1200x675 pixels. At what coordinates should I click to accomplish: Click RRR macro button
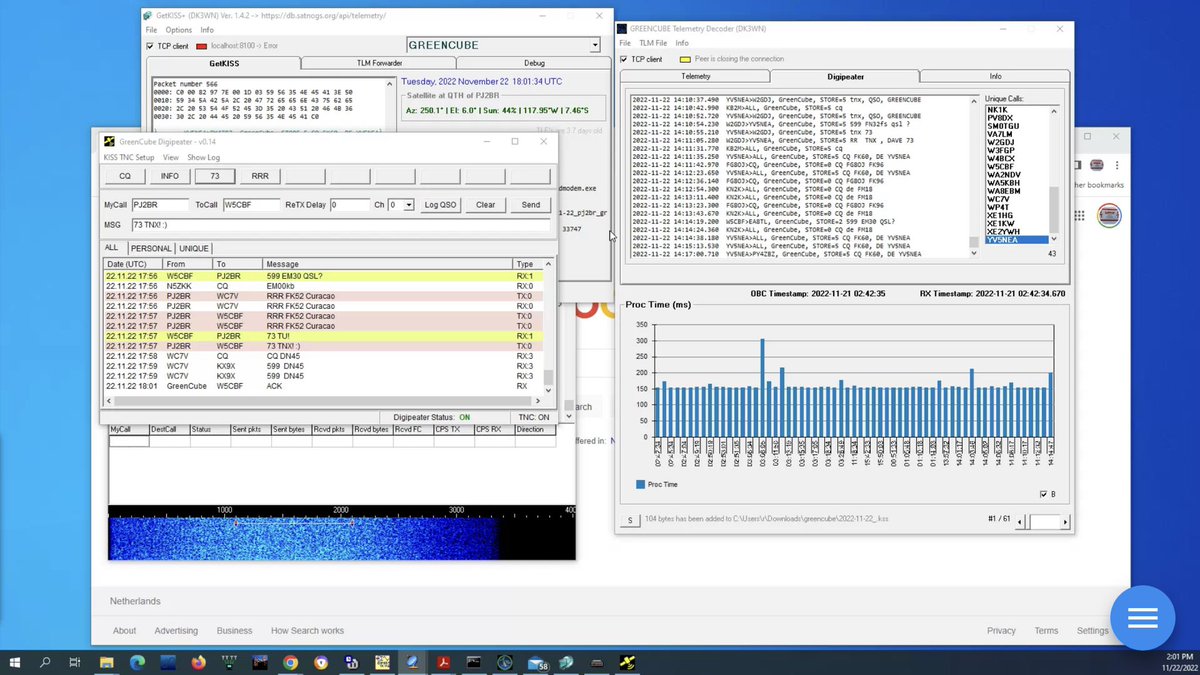click(x=260, y=176)
